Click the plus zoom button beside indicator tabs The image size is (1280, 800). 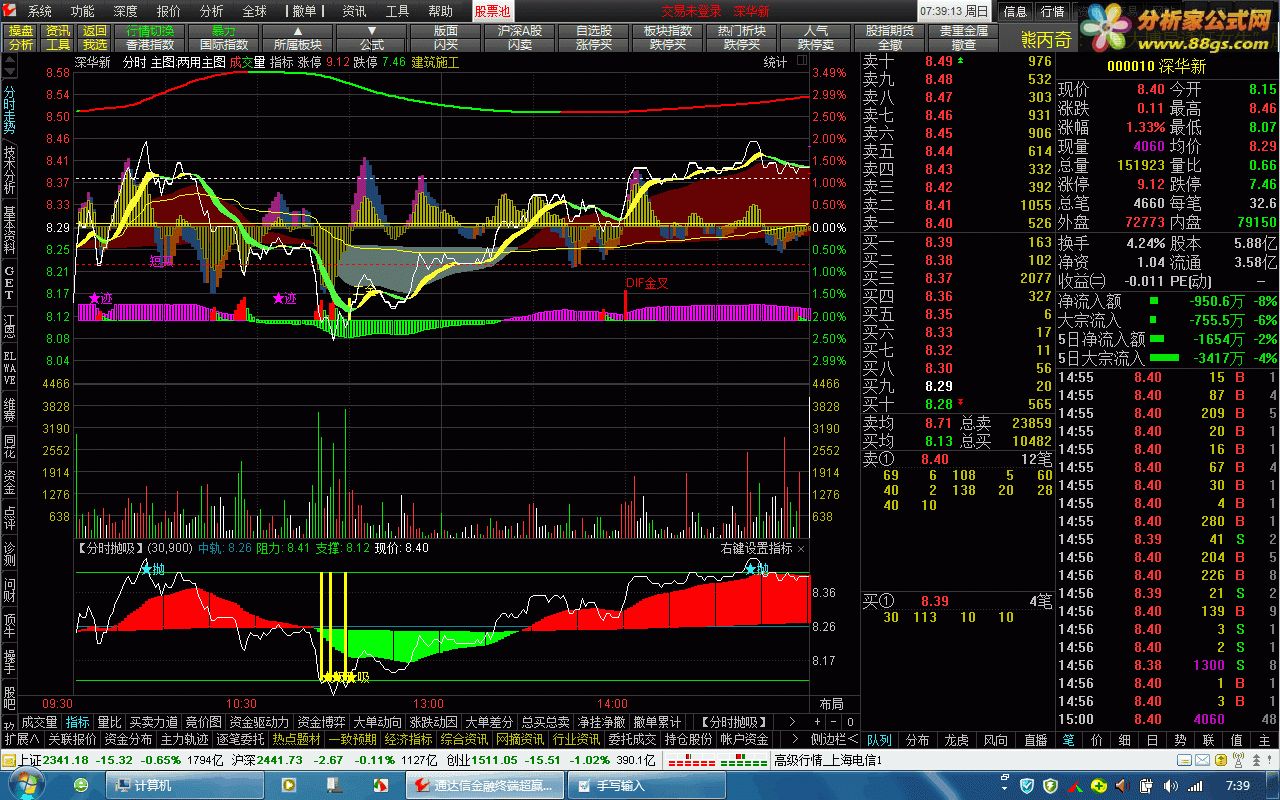817,722
